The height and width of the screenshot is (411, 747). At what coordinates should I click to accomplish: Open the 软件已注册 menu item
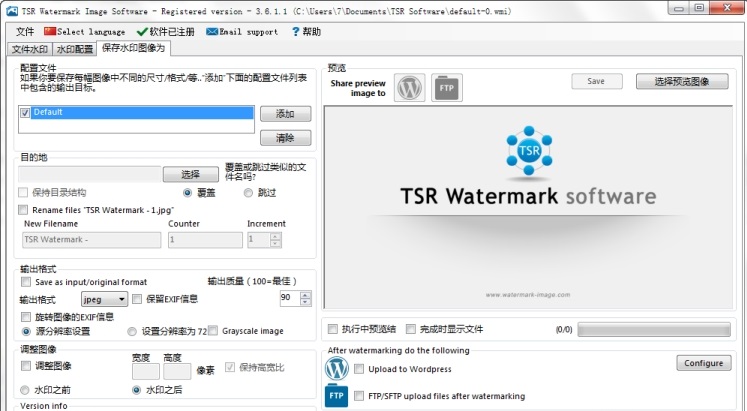coord(166,31)
